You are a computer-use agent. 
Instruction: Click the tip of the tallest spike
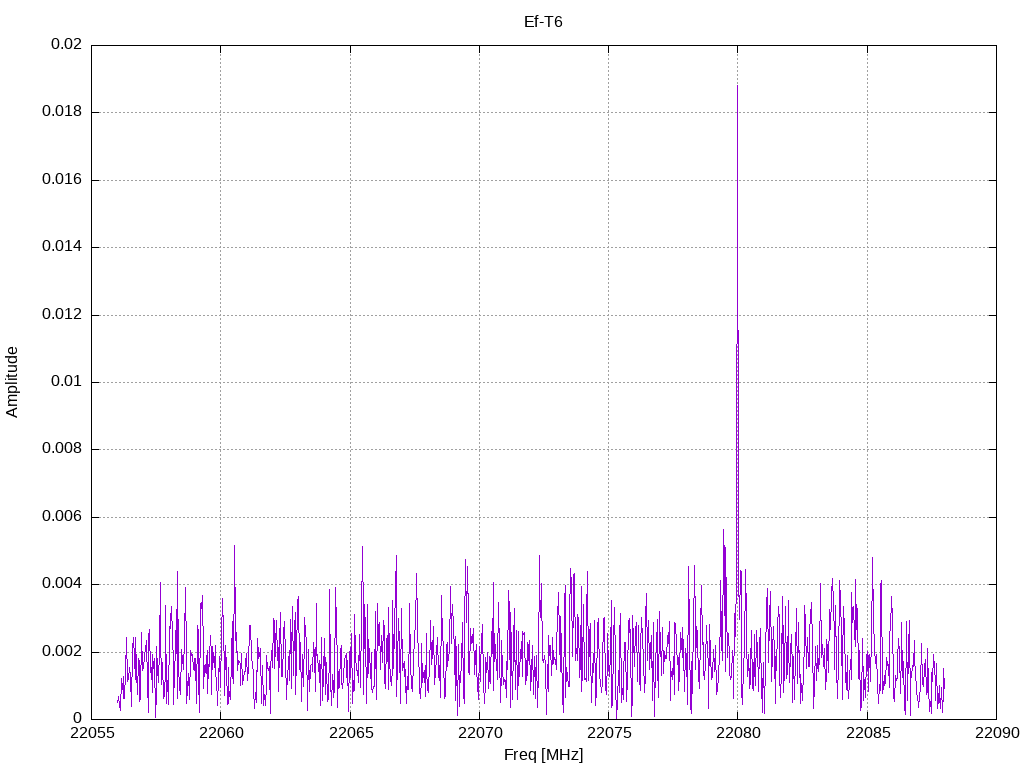click(737, 86)
